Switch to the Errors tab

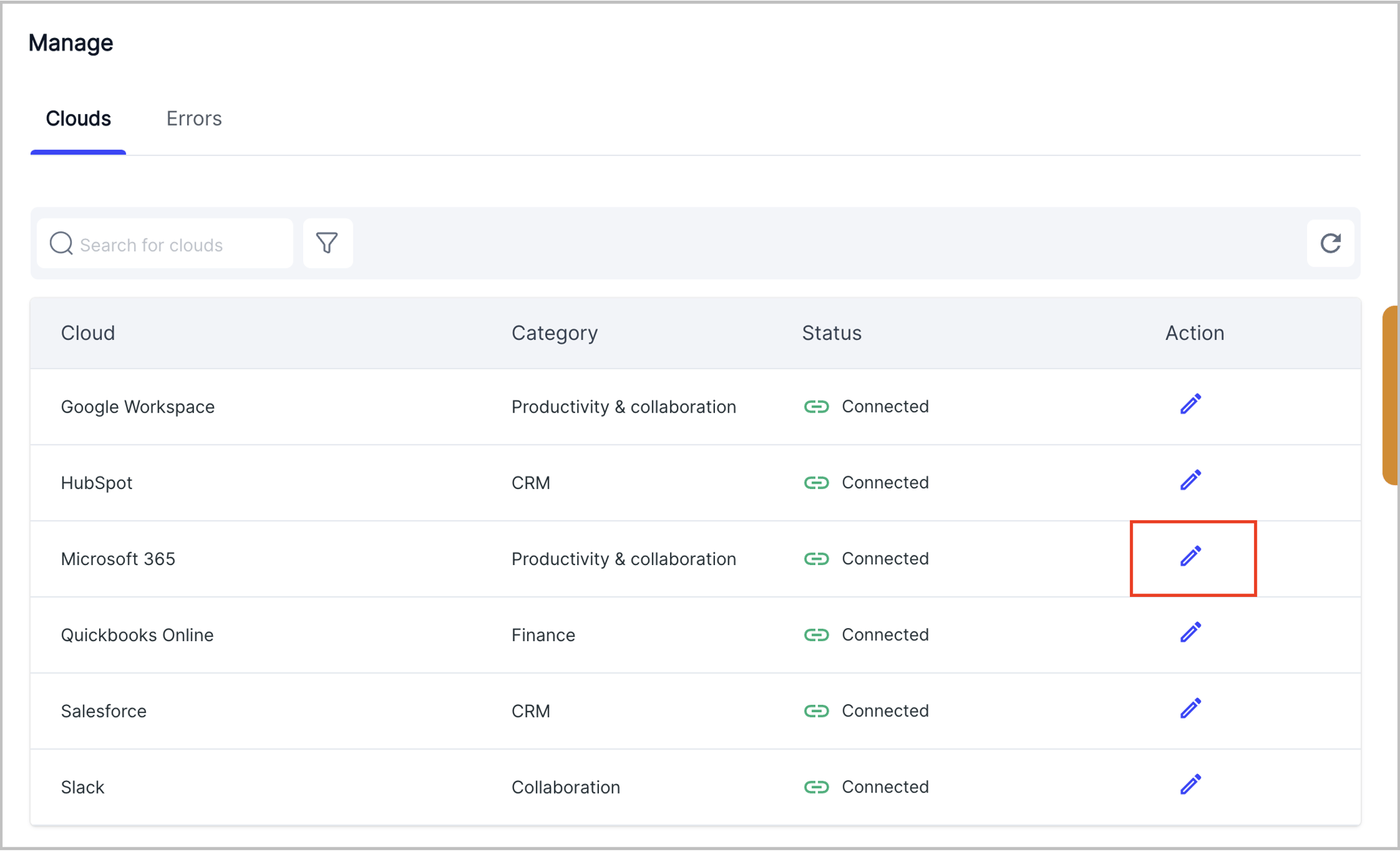[x=194, y=118]
